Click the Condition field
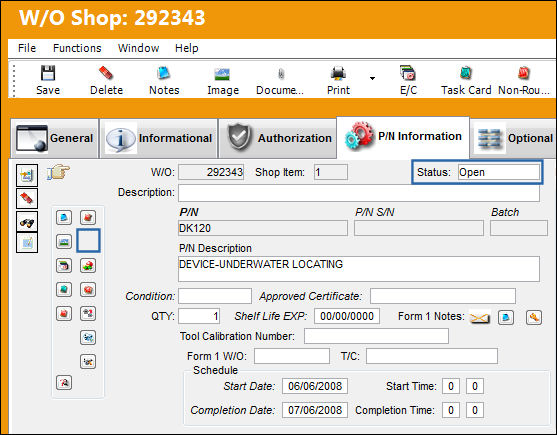 [x=215, y=296]
